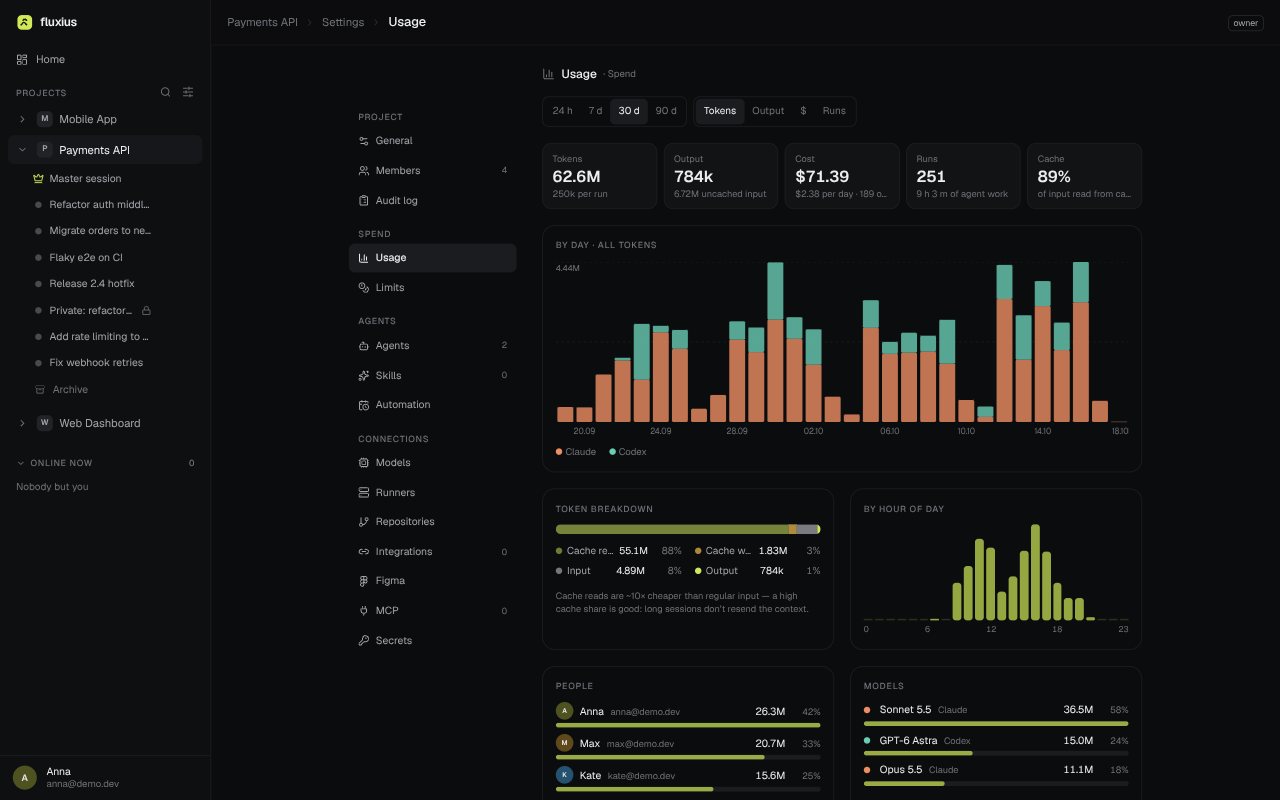
Task: Expand the Web Dashboard project
Action: click(x=22, y=424)
